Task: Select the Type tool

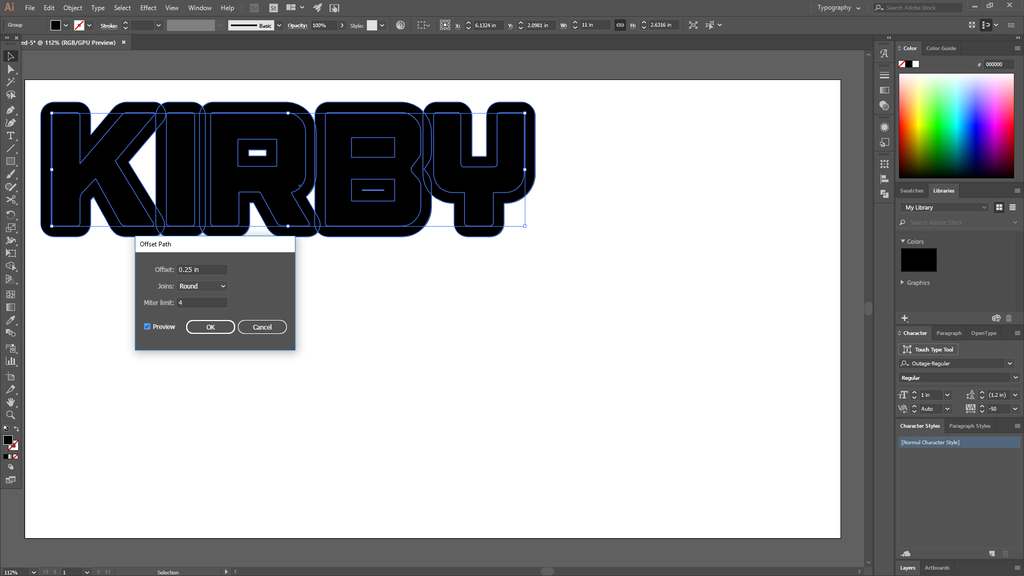Action: [11, 135]
